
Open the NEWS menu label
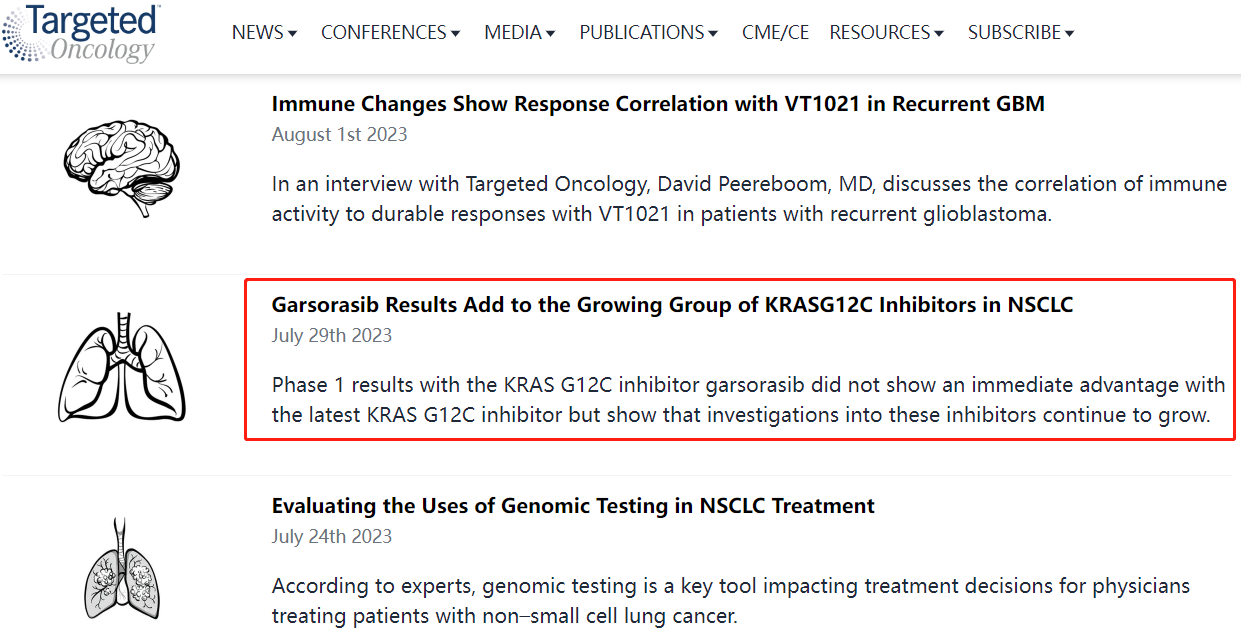257,32
